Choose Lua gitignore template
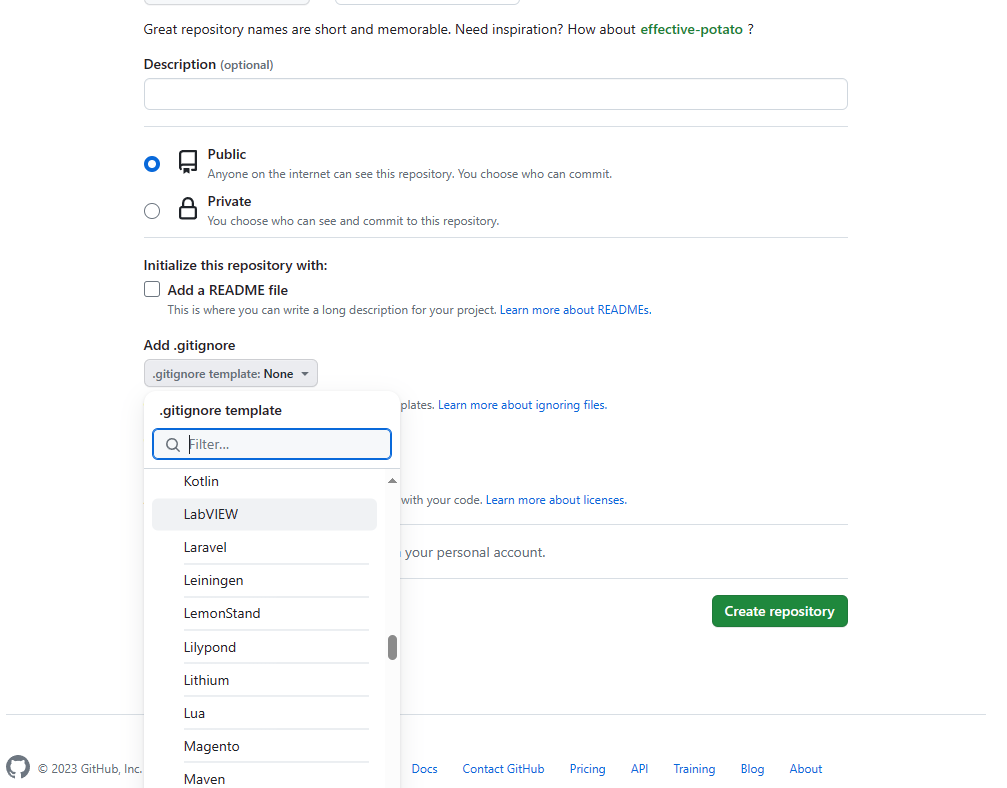Viewport: 1007px width, 788px height. [264, 713]
